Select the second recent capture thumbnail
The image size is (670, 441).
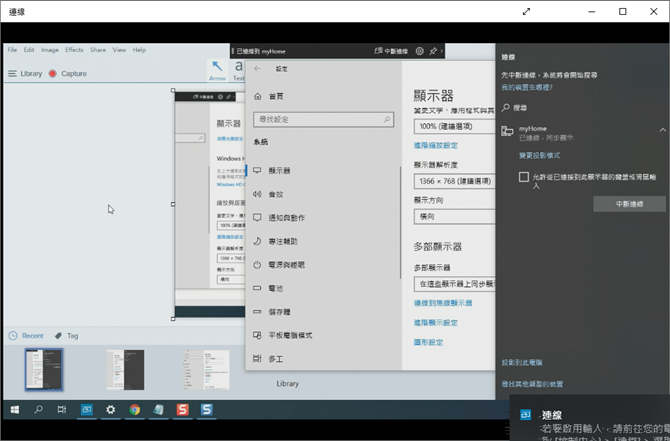coord(126,370)
